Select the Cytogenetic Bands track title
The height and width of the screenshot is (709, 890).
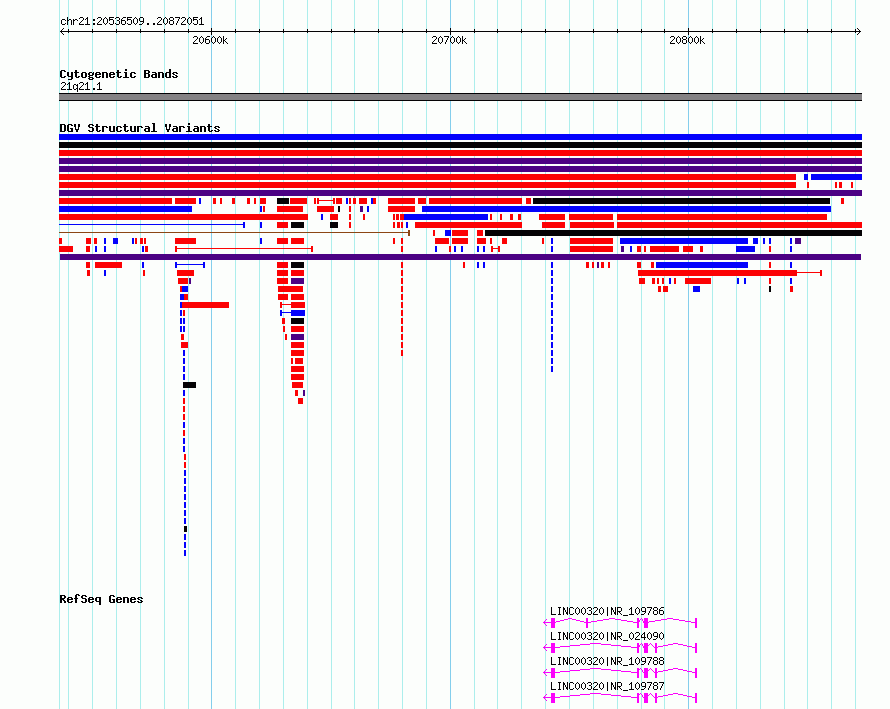pos(119,74)
